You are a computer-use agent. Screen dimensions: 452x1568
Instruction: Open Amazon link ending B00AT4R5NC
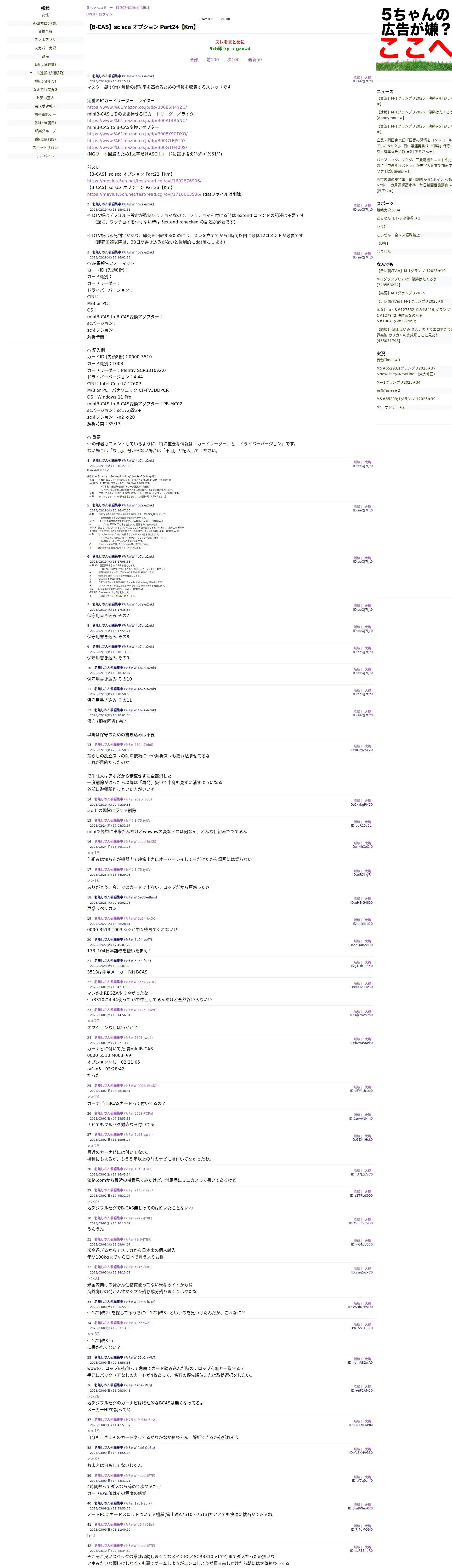pos(137,120)
